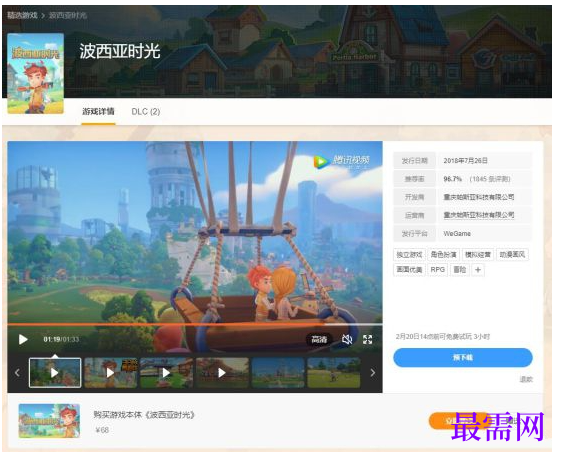Screen dimensions: 563x458
Task: Select the 模拟经营 tag
Action: [478, 254]
